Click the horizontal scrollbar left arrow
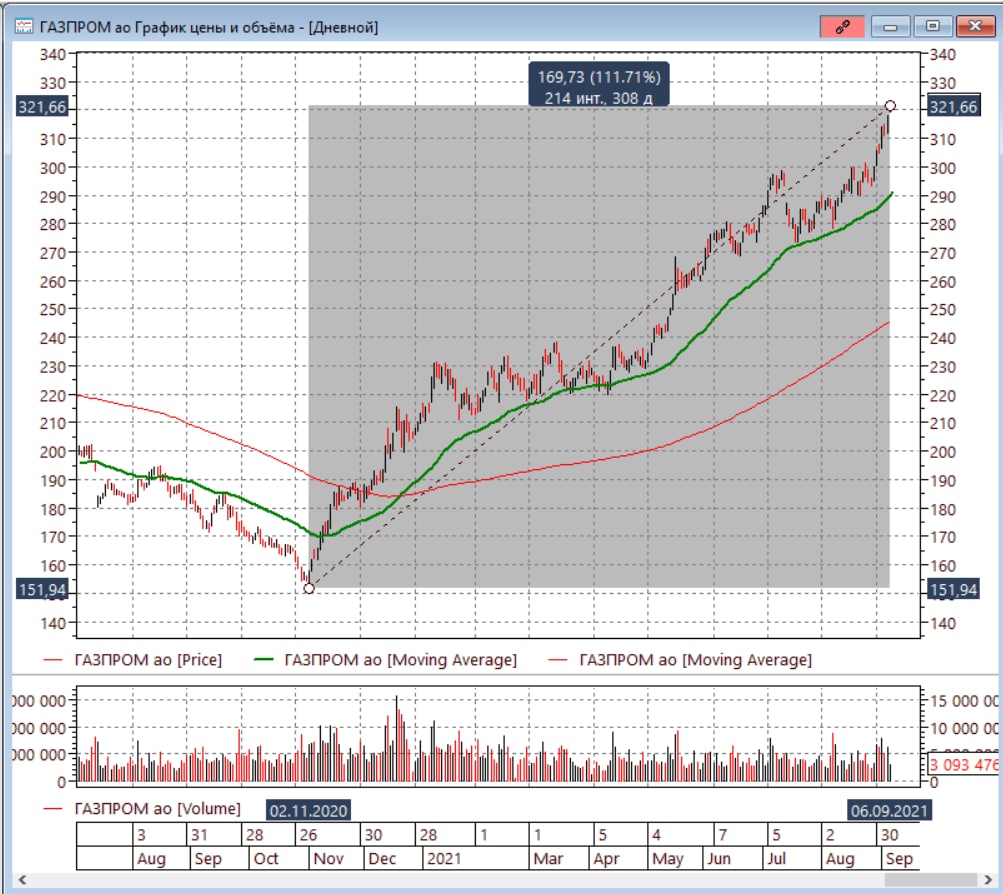Screen dimensions: 1003x894 point(22,880)
